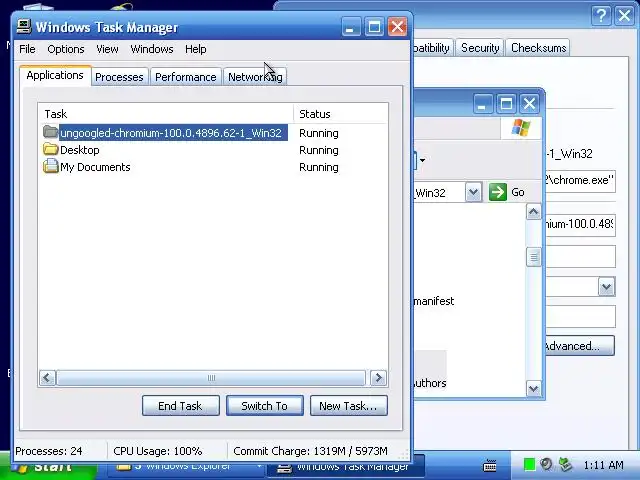Select the My Documents task row

pos(213,167)
